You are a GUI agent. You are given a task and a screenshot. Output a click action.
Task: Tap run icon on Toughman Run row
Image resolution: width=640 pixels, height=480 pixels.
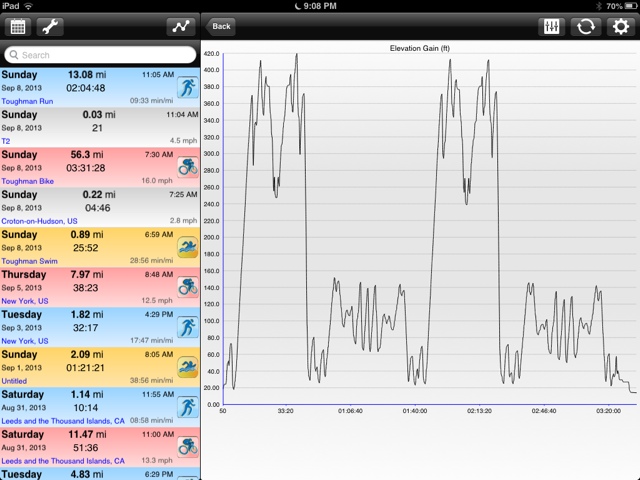click(188, 87)
